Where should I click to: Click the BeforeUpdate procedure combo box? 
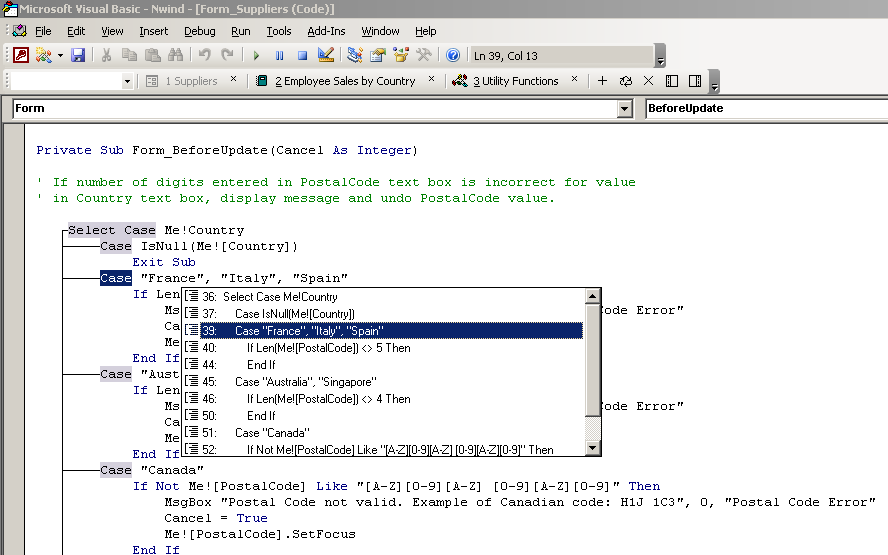(767, 108)
